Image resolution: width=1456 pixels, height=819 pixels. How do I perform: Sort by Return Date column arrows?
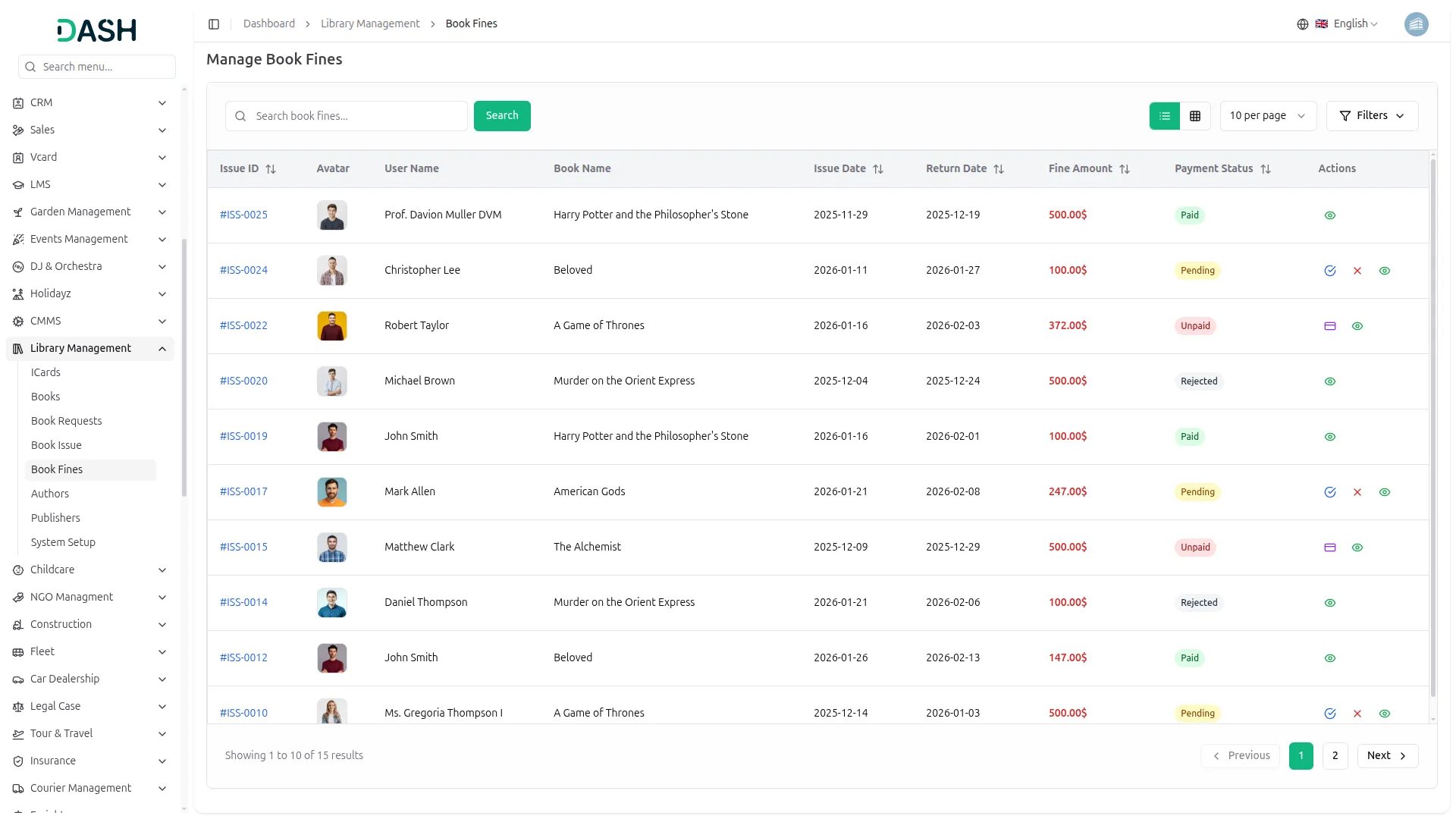(999, 169)
